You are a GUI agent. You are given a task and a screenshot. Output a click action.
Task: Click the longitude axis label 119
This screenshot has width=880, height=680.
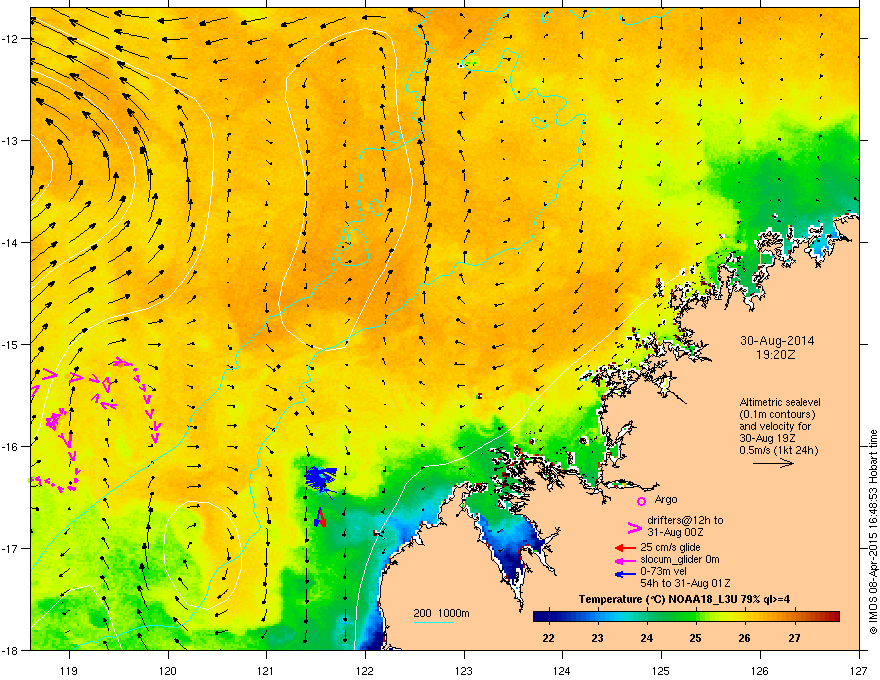pos(69,670)
